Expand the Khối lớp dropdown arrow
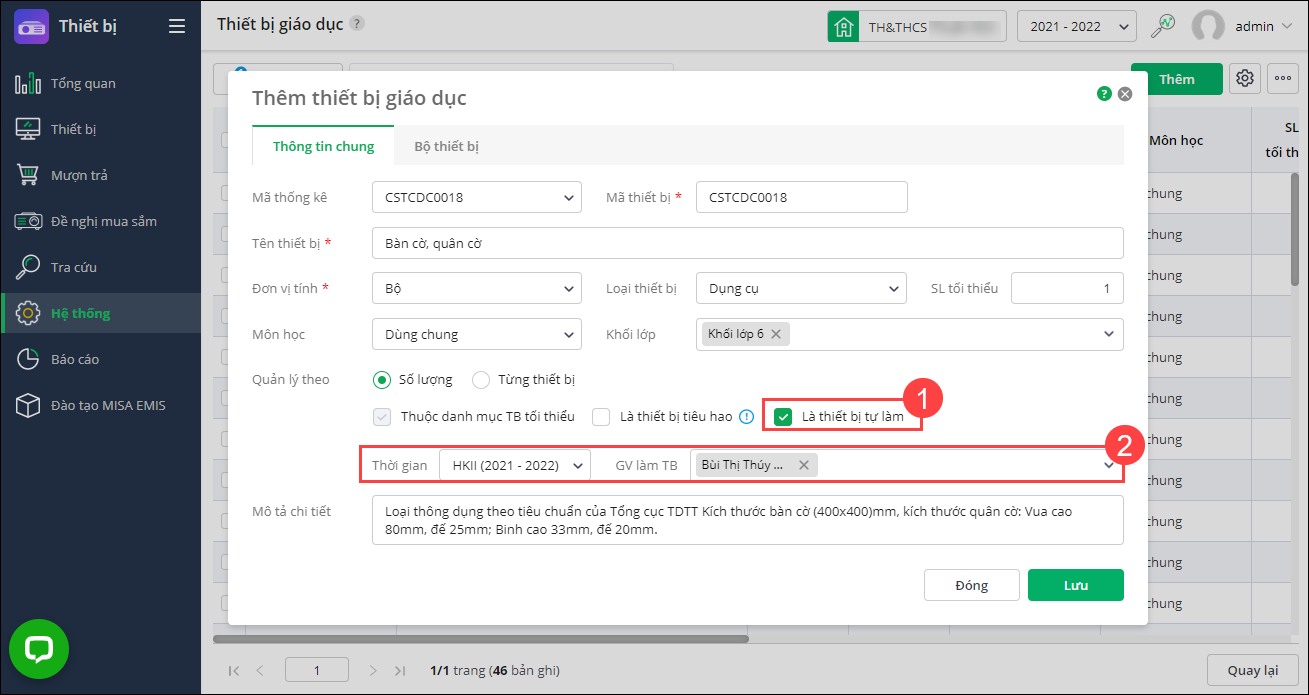Screen dimensions: 1309x695 [x=1109, y=334]
